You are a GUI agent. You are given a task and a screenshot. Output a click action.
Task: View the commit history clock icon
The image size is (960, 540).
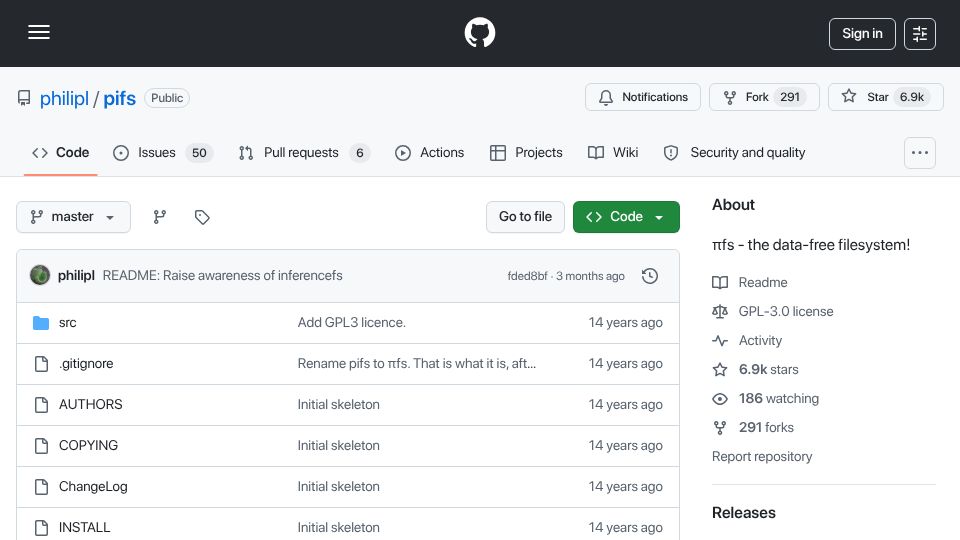pos(650,276)
